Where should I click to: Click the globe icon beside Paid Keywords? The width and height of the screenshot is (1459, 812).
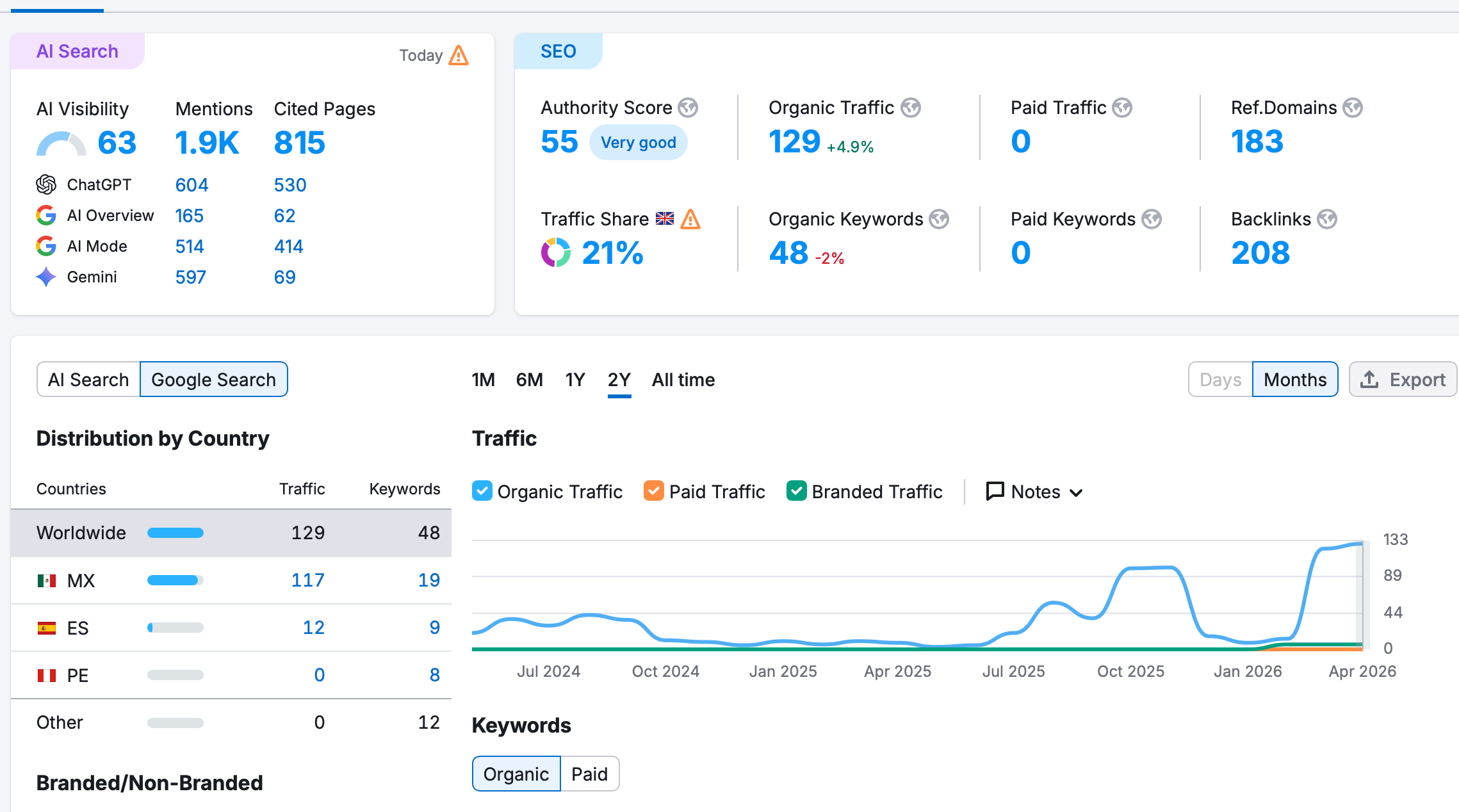[1151, 219]
